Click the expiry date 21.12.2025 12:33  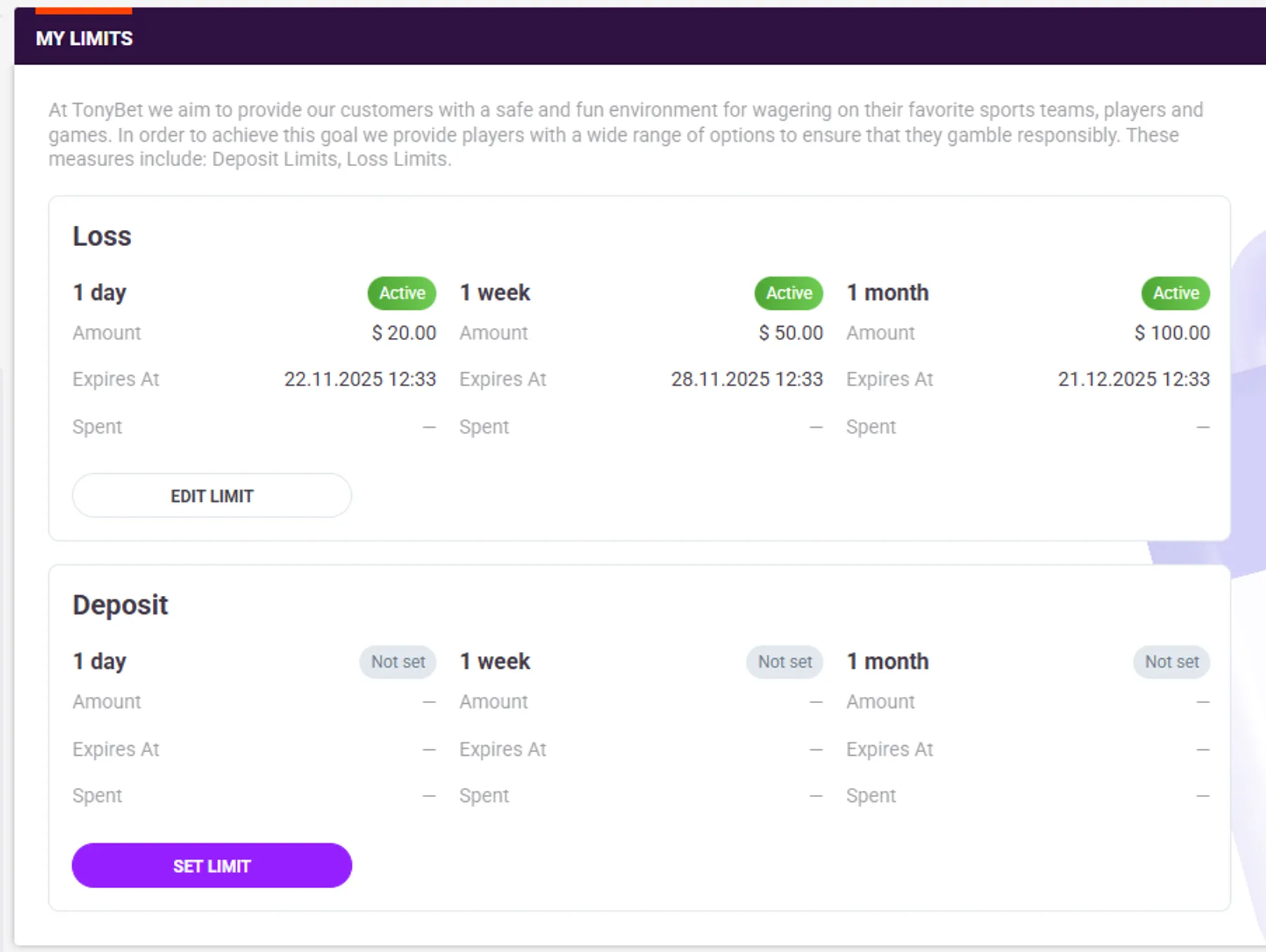point(1133,379)
